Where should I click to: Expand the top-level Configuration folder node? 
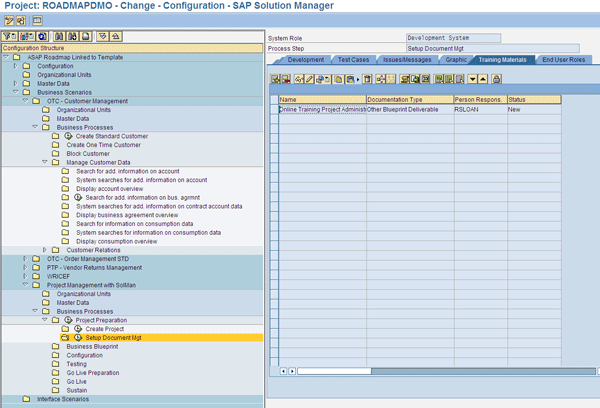pyautogui.click(x=16, y=66)
